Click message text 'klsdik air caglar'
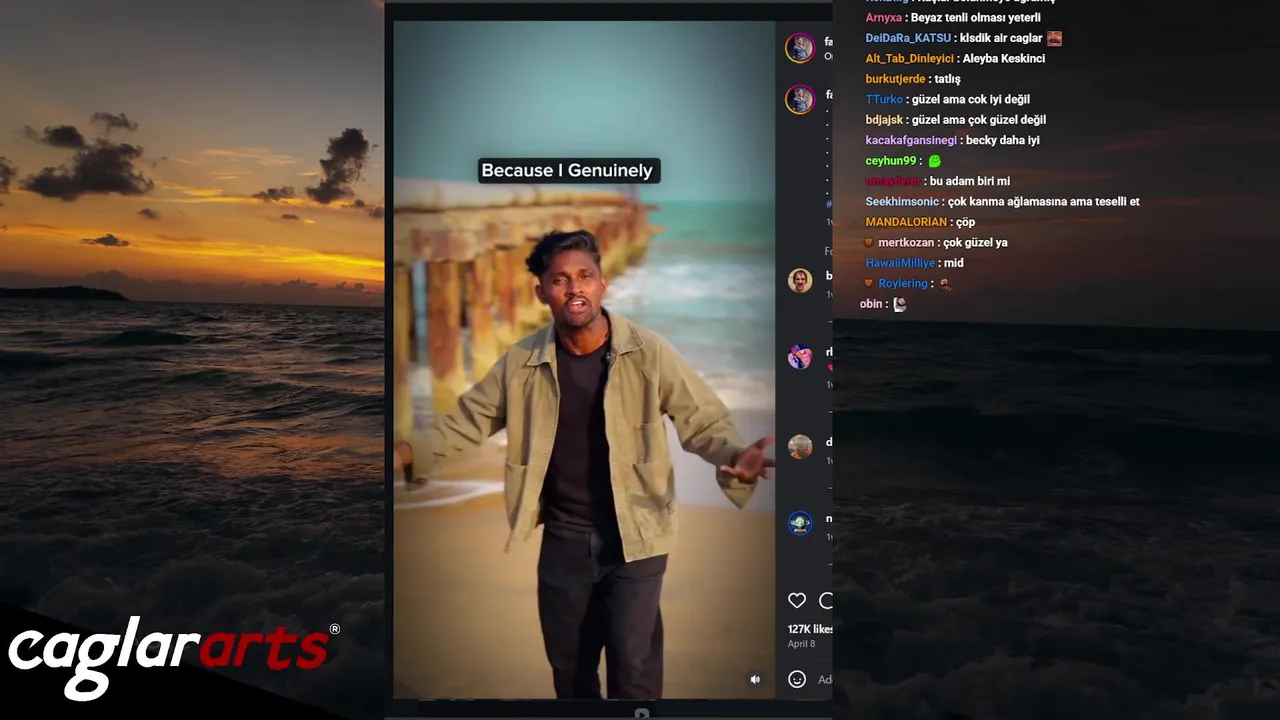Screen dimensions: 1280x720 tap(1001, 38)
